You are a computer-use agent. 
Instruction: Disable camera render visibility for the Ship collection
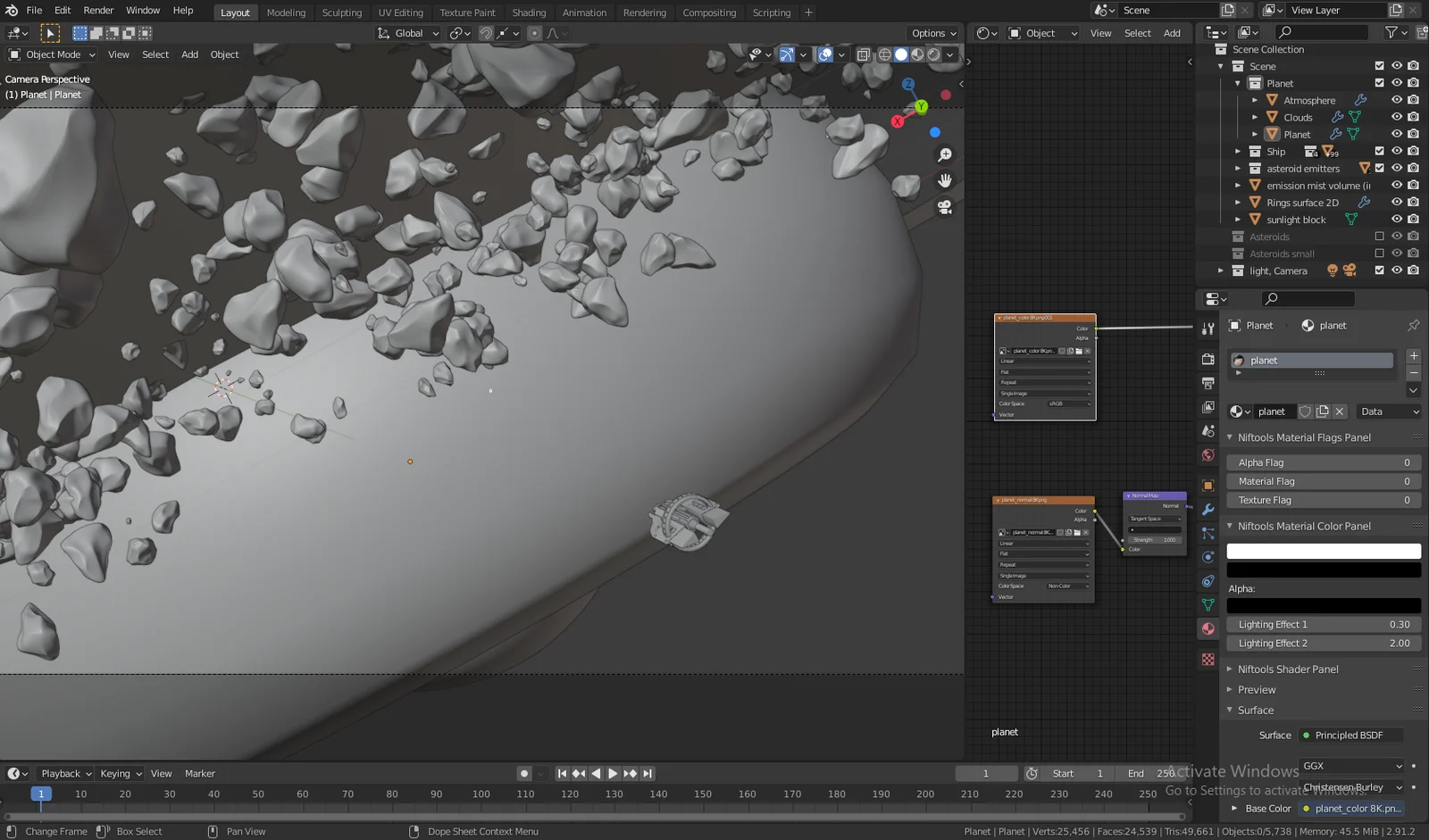tap(1413, 151)
